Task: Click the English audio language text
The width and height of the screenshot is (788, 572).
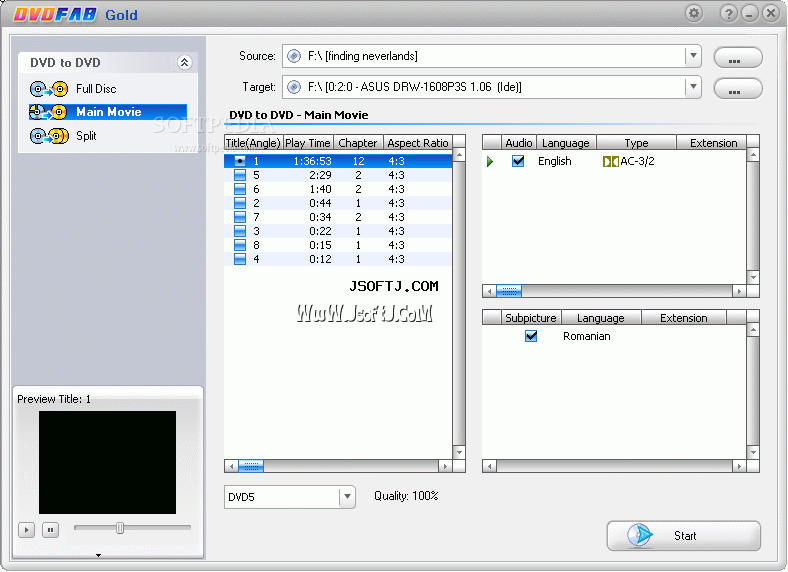Action: coord(555,161)
